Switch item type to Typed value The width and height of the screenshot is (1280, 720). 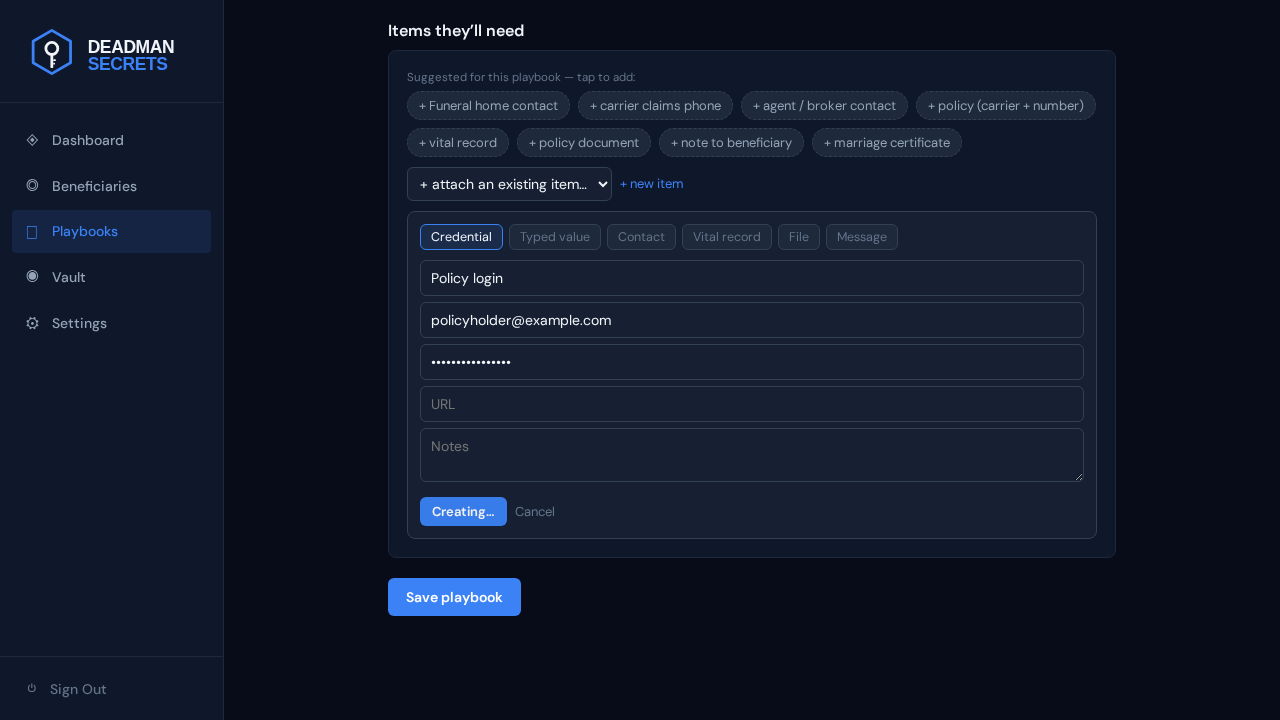coord(555,237)
